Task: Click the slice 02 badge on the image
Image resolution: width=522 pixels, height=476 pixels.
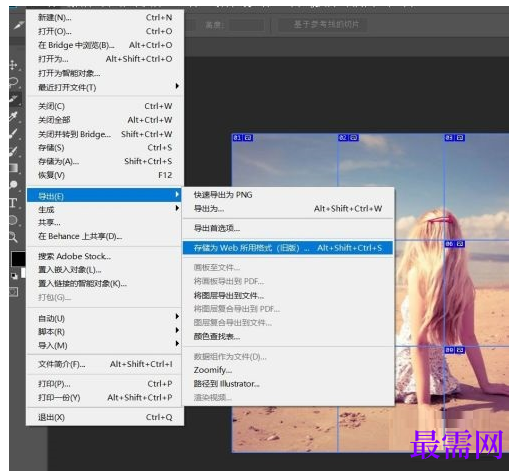Action: coord(348,138)
